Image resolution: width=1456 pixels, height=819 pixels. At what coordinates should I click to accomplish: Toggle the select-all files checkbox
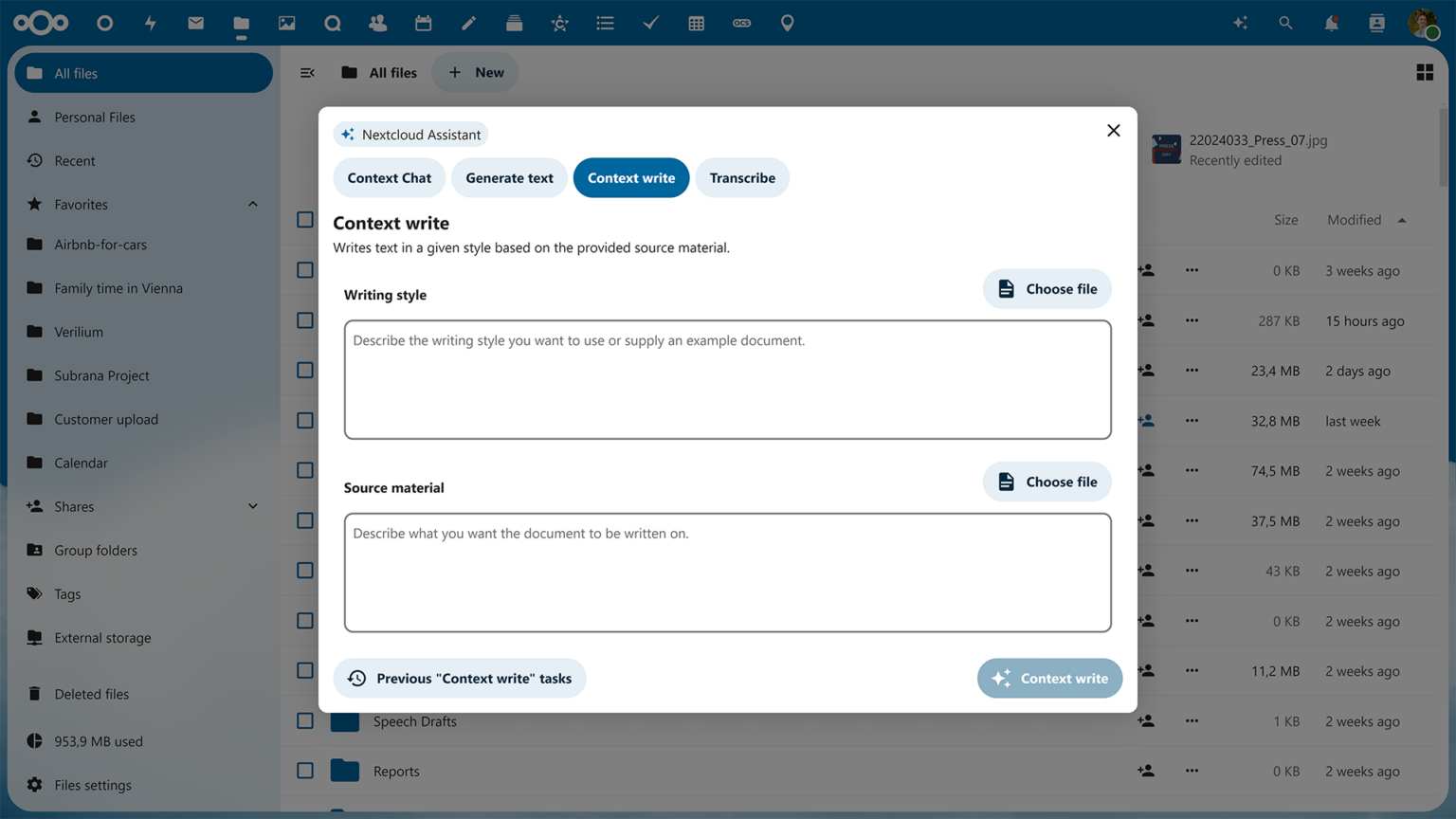pyautogui.click(x=305, y=220)
